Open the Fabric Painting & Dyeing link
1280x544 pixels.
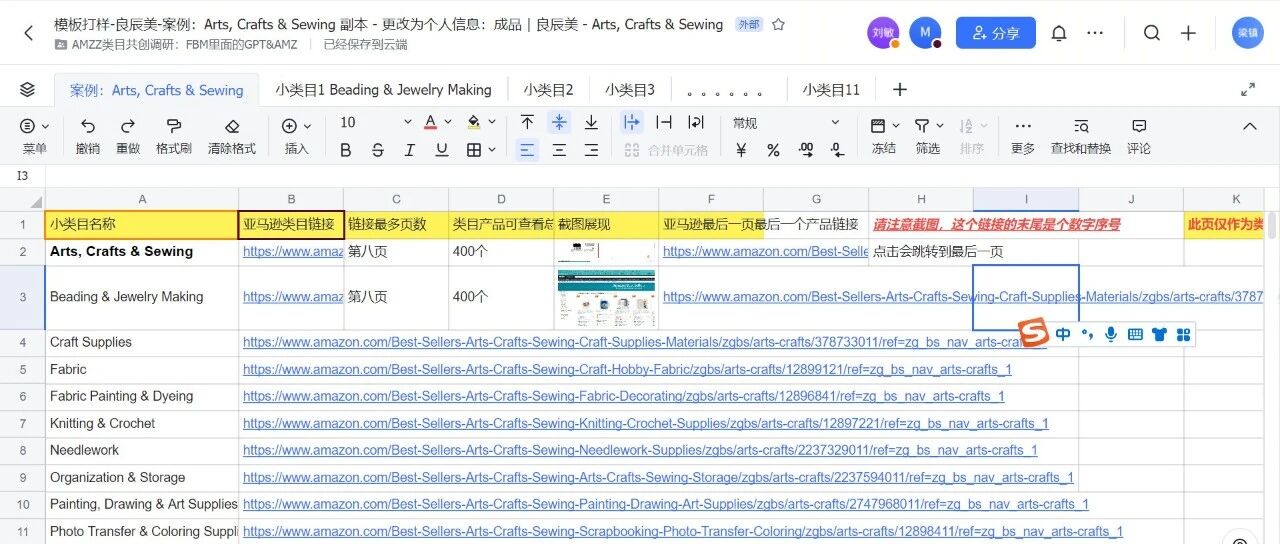point(624,396)
